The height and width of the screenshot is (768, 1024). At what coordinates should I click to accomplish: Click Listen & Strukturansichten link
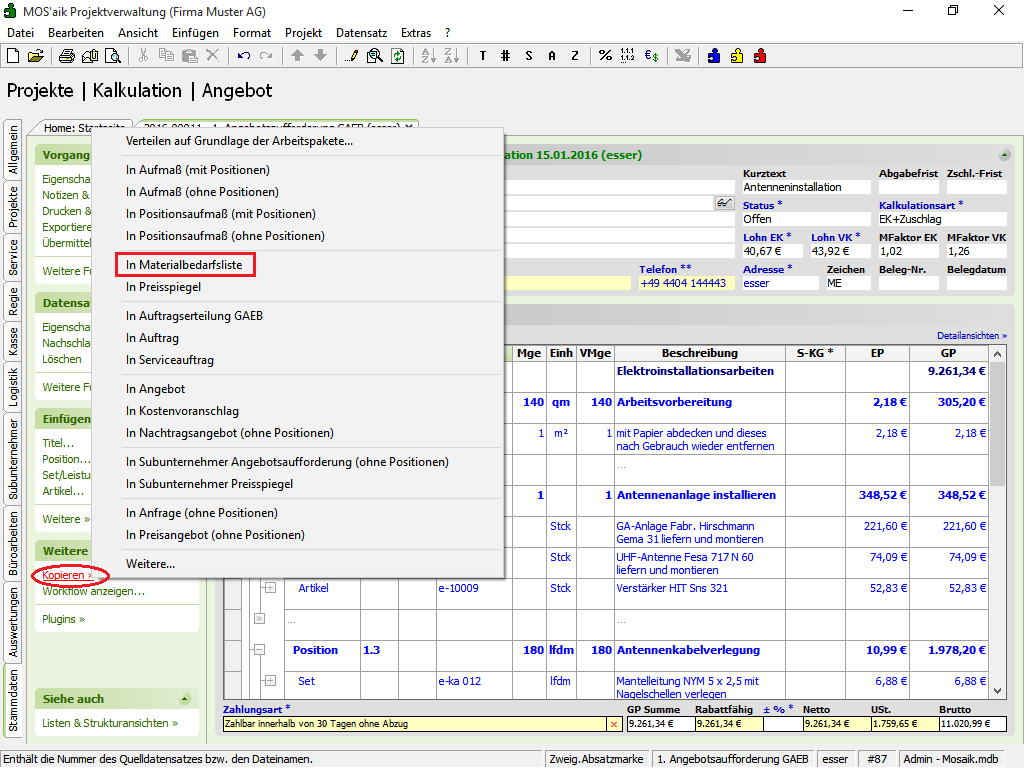pos(110,723)
